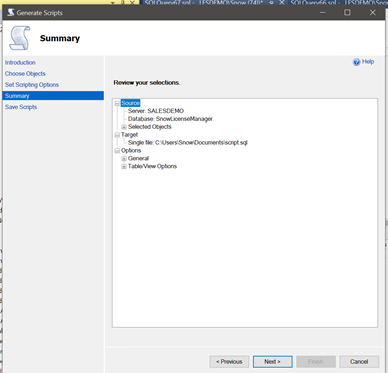Click the Generate Scripts title bar icon
The image size is (388, 373).
[x=11, y=13]
